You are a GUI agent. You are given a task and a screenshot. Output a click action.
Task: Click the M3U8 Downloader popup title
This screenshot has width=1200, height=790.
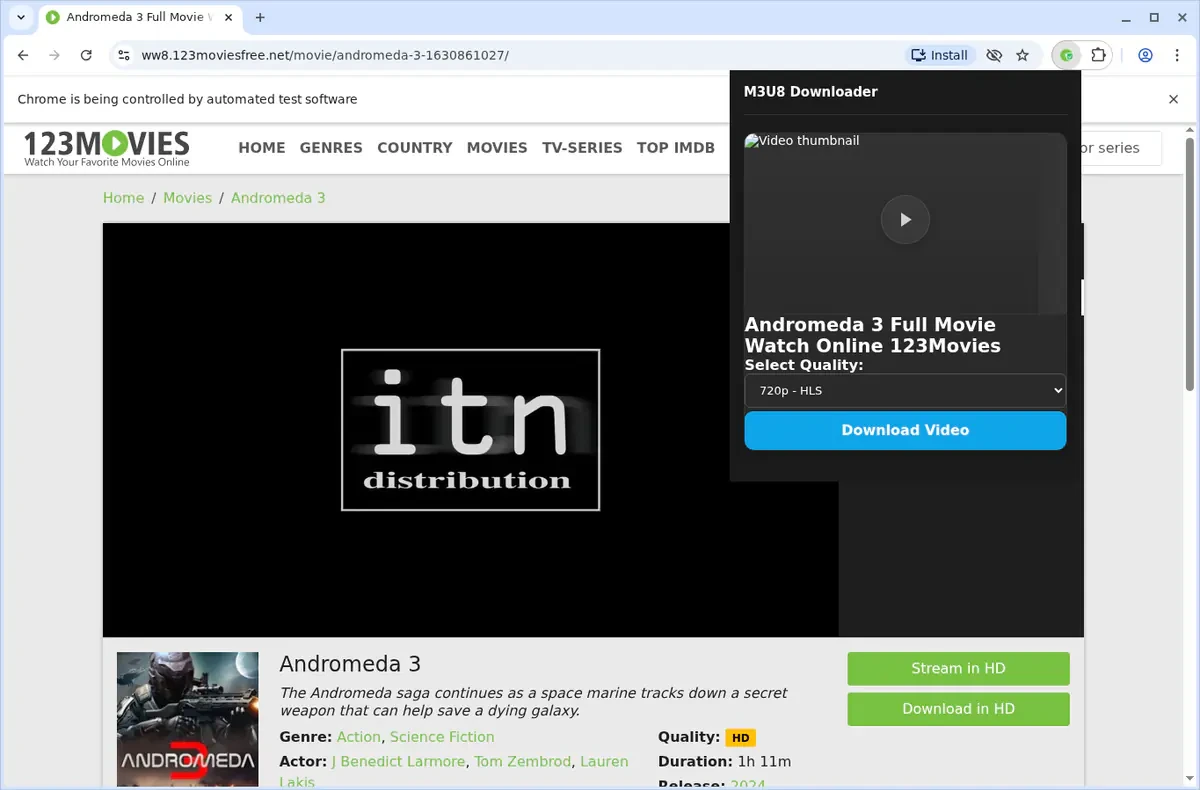pos(810,92)
